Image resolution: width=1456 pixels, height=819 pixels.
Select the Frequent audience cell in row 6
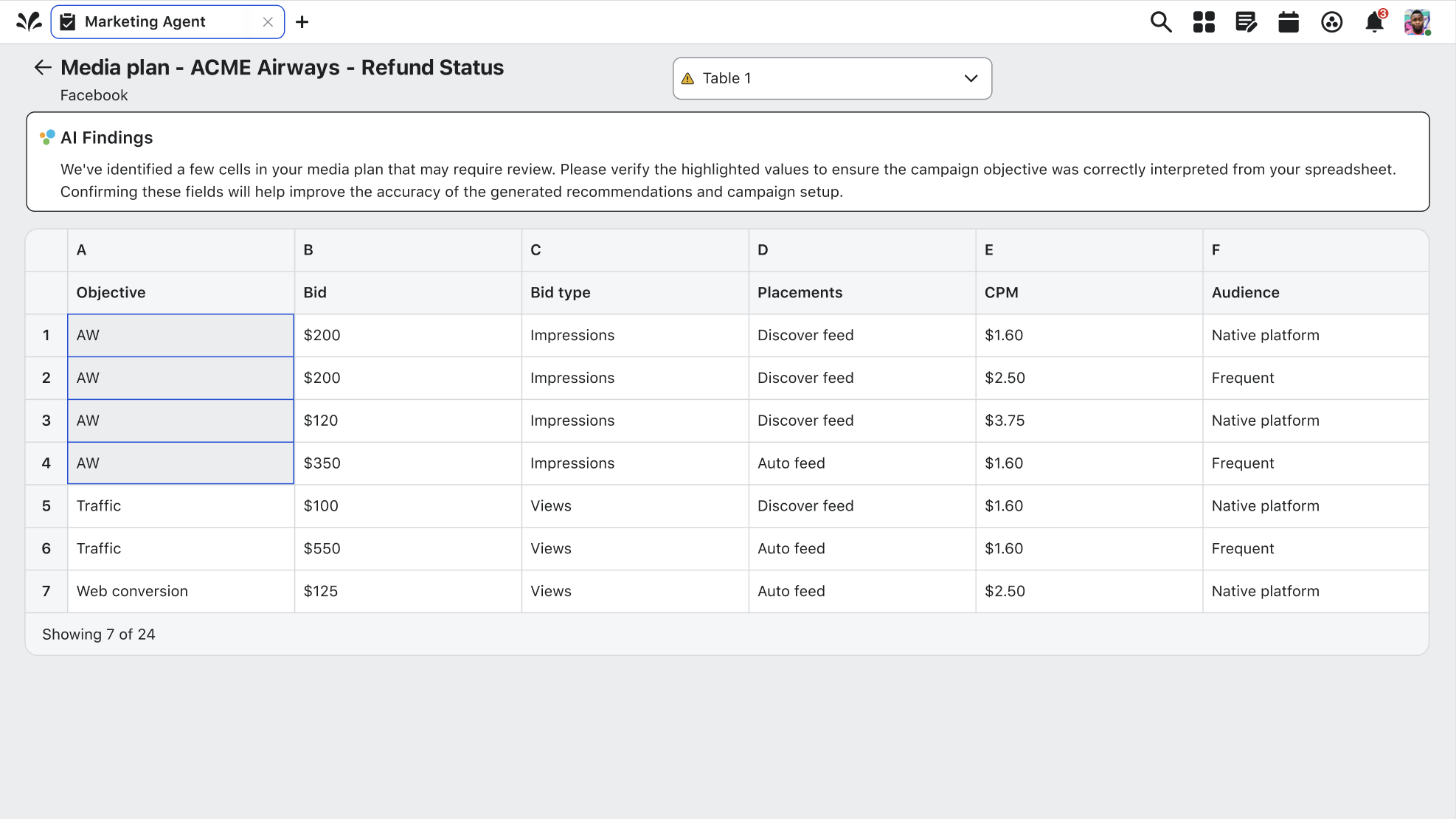click(x=1316, y=549)
